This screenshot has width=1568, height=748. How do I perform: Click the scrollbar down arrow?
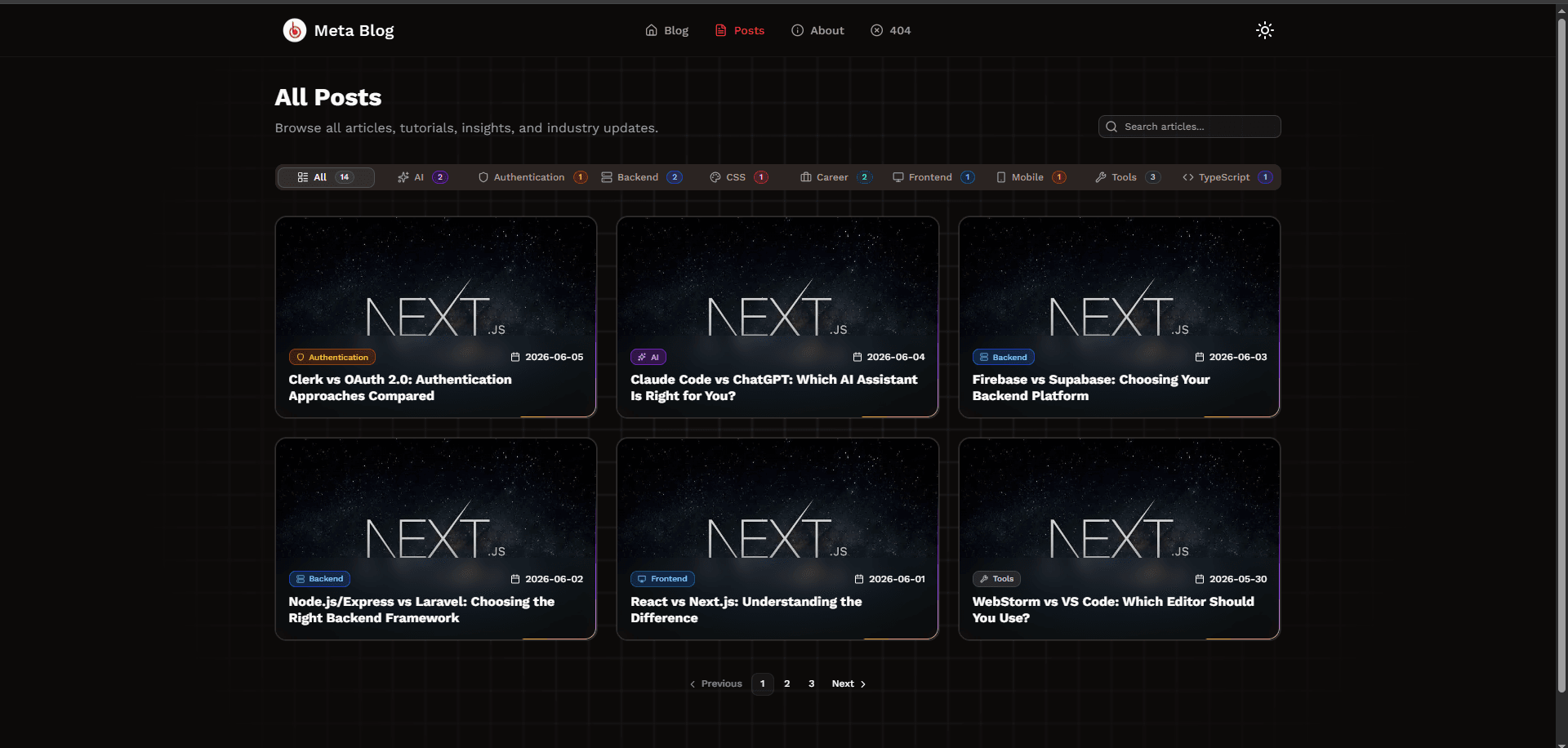pos(1561,744)
